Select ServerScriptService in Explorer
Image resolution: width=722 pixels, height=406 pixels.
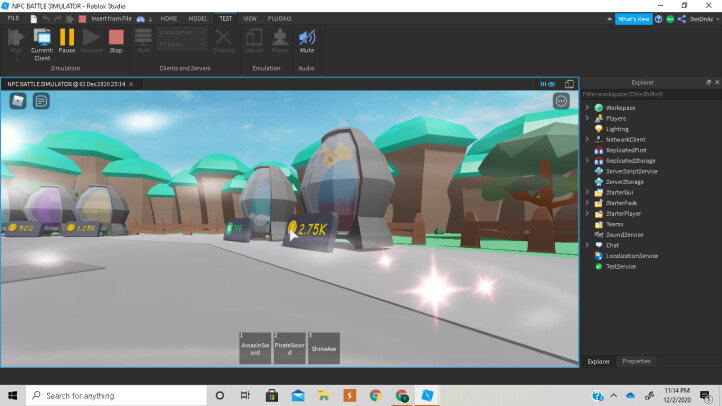coord(631,171)
